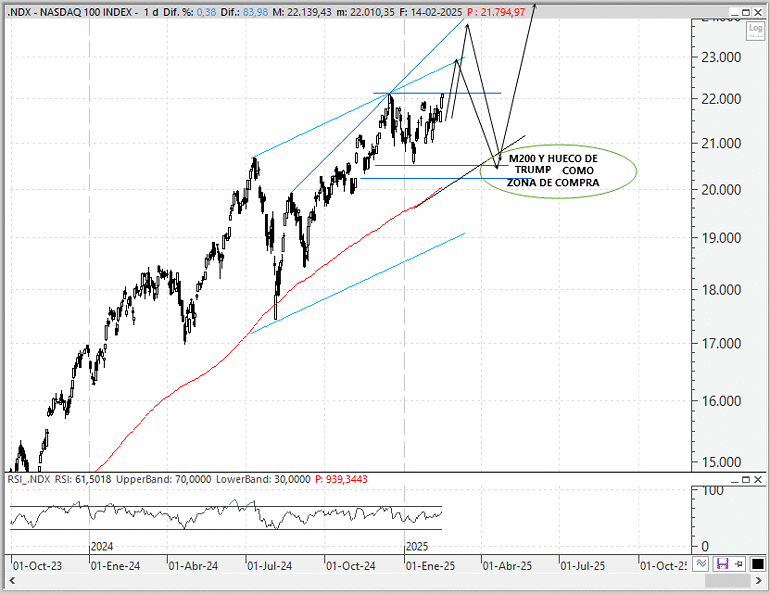Click the 'LowerBand: 30,0000' text
770x594 pixels.
(x=263, y=479)
